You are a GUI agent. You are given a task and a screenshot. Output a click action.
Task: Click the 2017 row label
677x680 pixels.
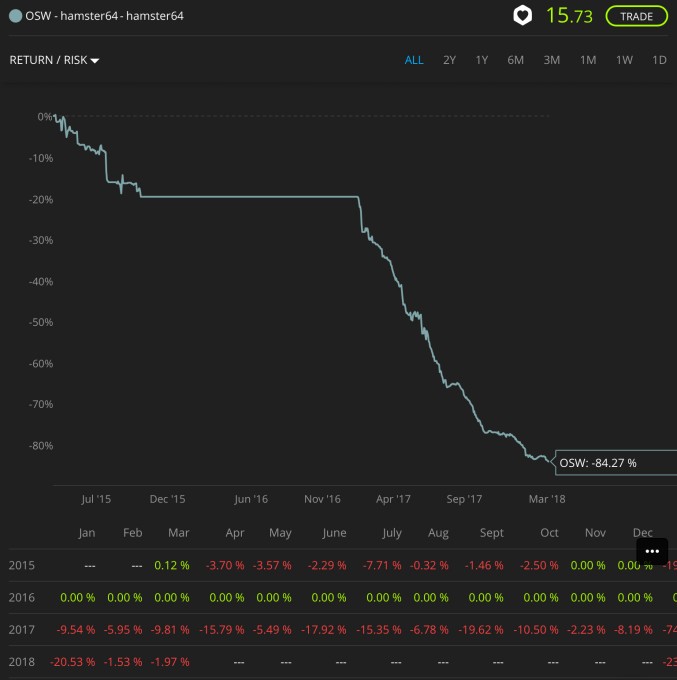(x=21, y=630)
